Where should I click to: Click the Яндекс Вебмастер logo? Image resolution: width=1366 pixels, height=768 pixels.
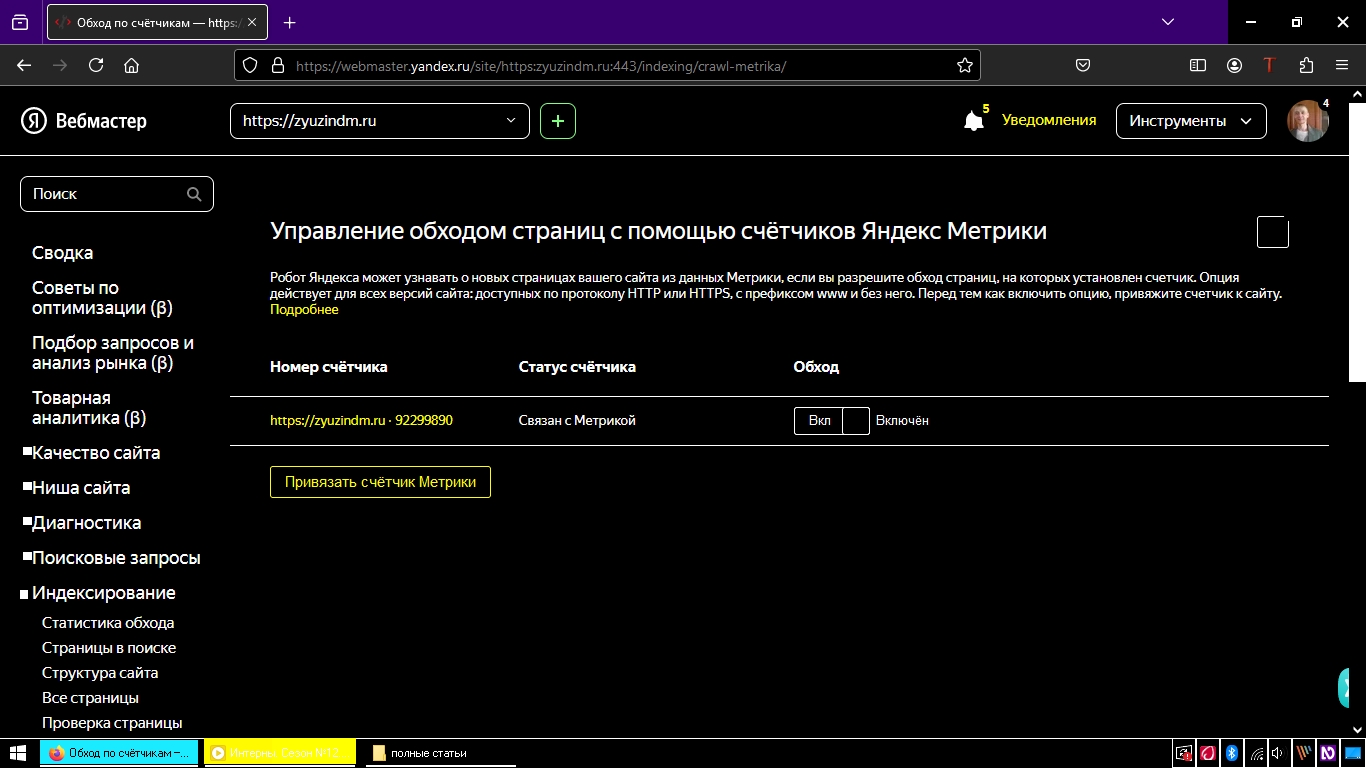coord(84,121)
